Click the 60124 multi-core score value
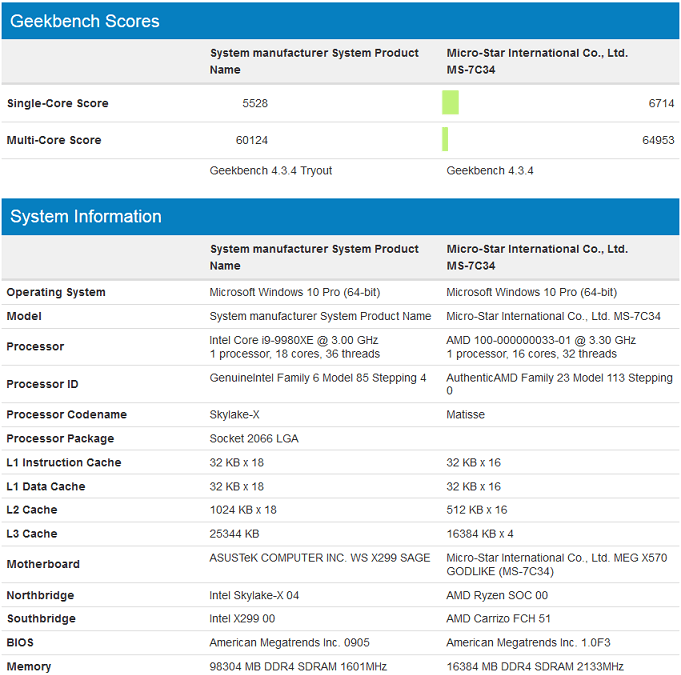 click(251, 141)
